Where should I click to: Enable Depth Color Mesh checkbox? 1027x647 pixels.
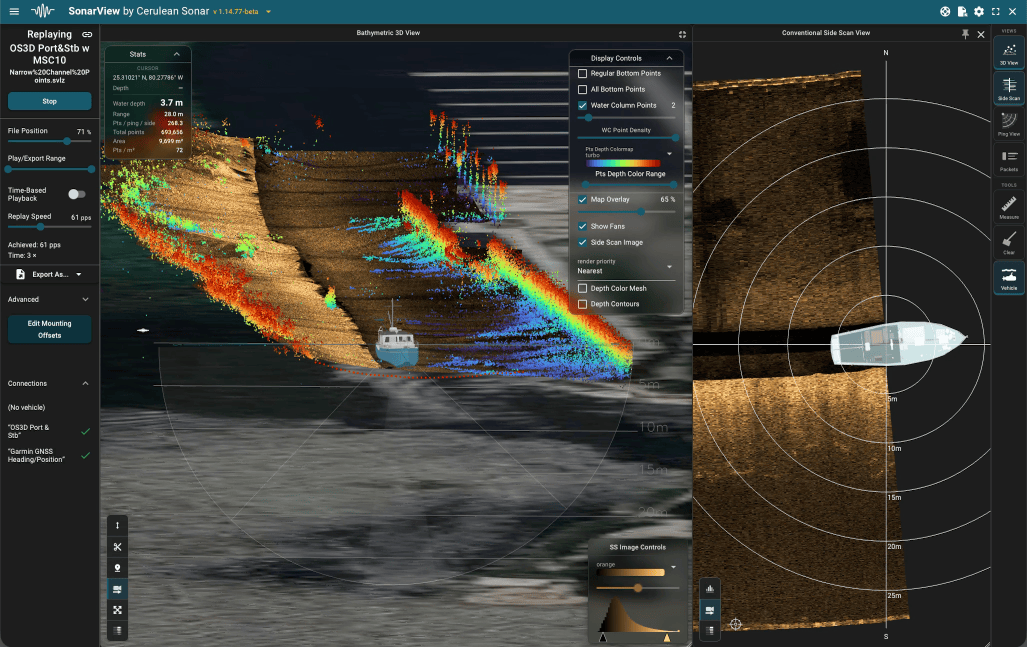pyautogui.click(x=582, y=288)
